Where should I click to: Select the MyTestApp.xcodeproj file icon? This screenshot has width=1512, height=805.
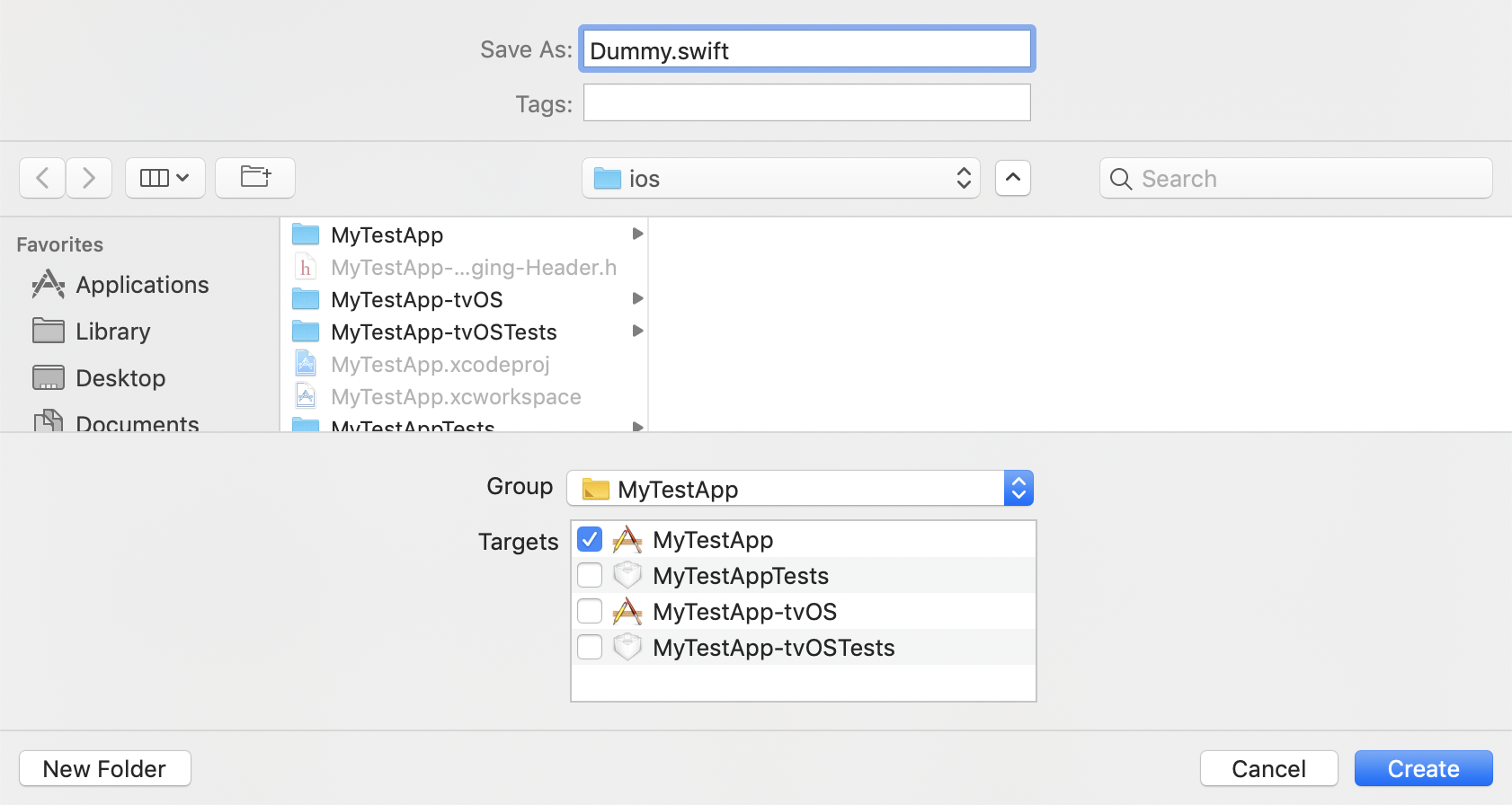306,364
